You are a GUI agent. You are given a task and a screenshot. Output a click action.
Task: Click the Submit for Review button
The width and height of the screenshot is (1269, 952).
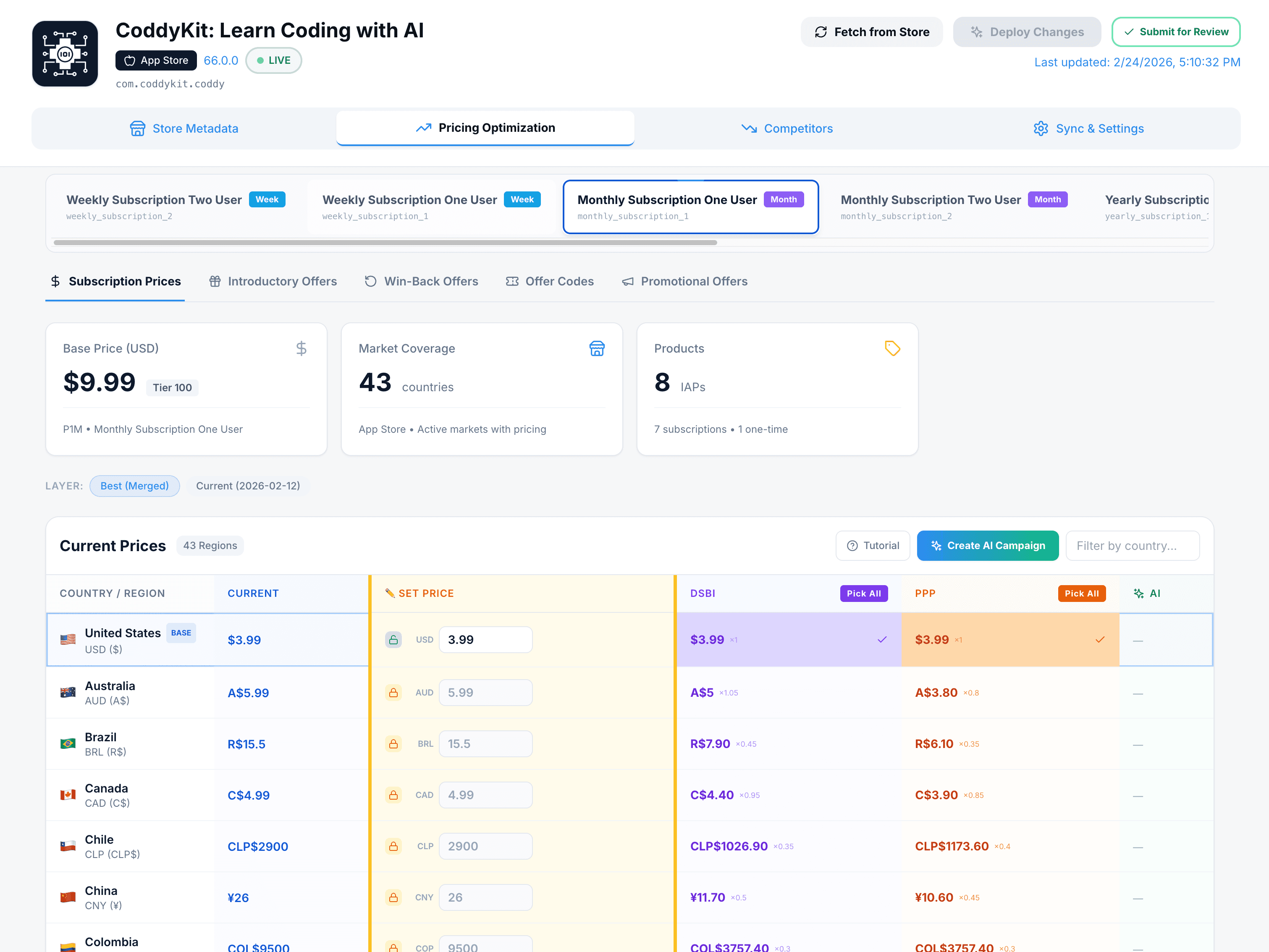point(1176,32)
